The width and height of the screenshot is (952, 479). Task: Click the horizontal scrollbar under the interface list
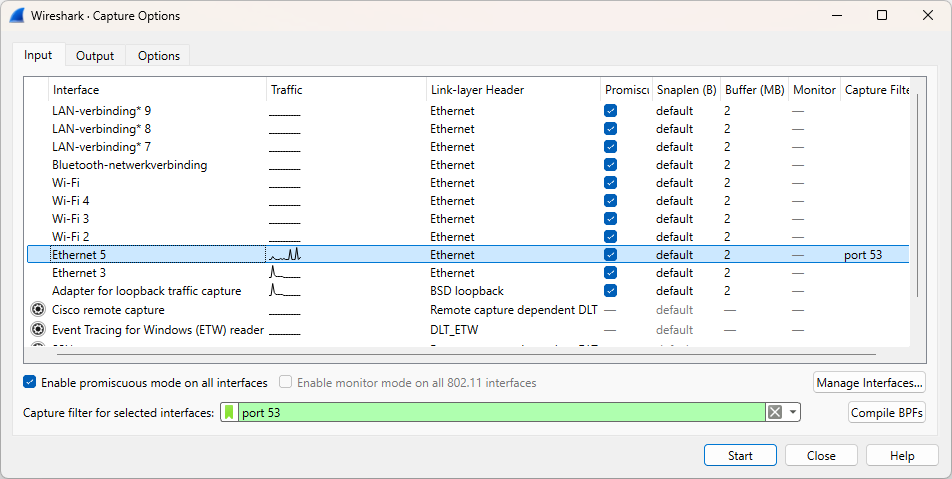[x=464, y=354]
